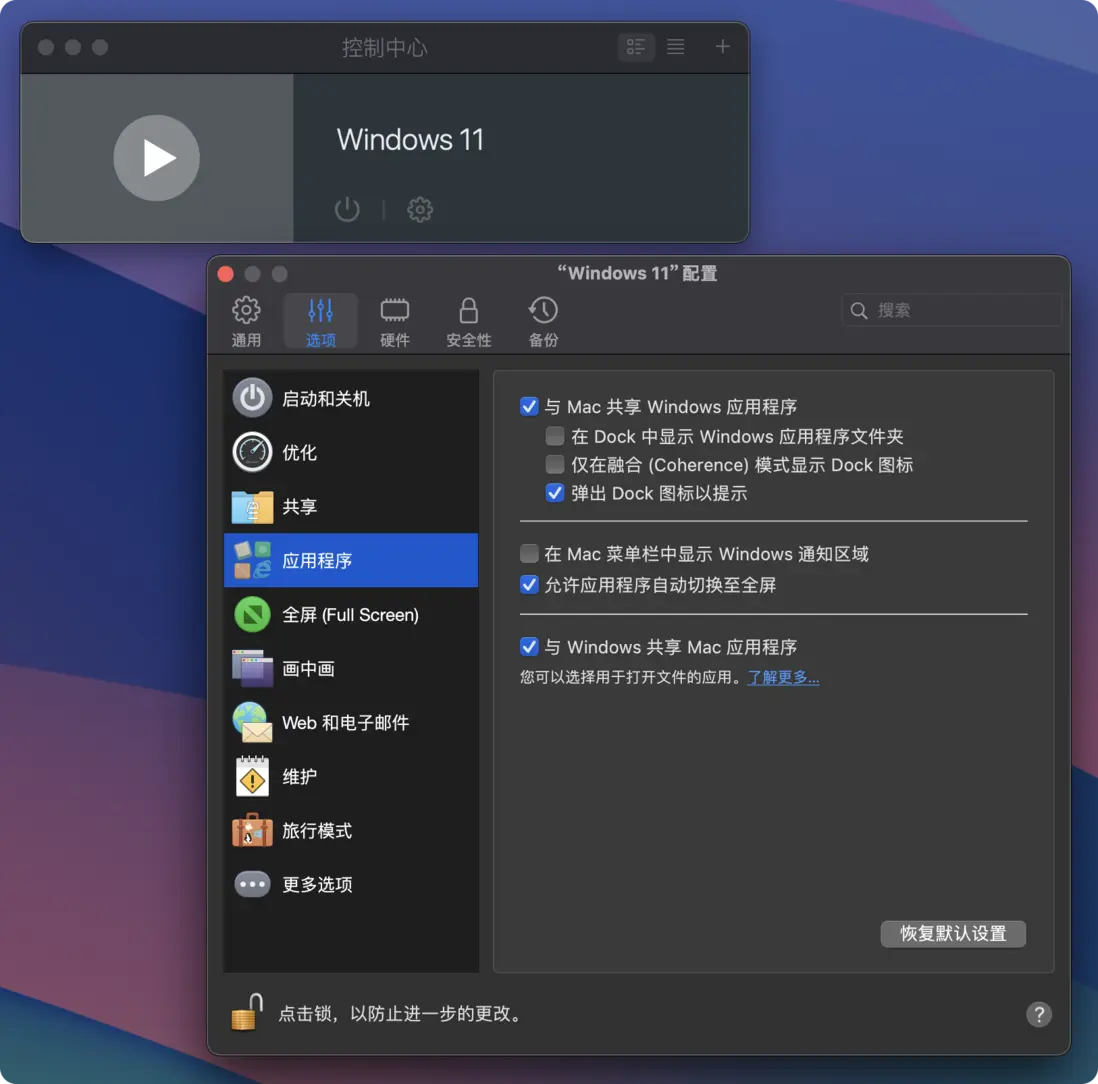Add a new virtual machine with plus icon
The width and height of the screenshot is (1098, 1084).
pyautogui.click(x=723, y=47)
